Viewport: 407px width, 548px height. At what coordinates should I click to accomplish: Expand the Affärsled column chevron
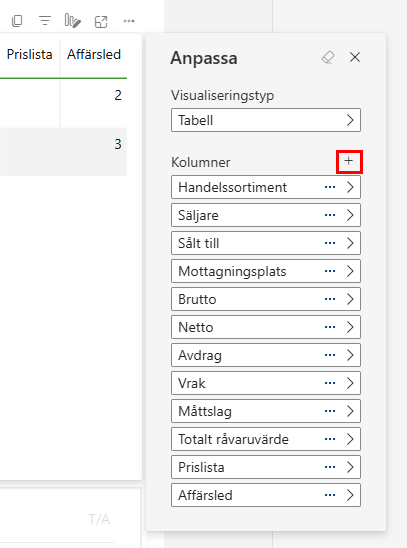click(x=350, y=495)
